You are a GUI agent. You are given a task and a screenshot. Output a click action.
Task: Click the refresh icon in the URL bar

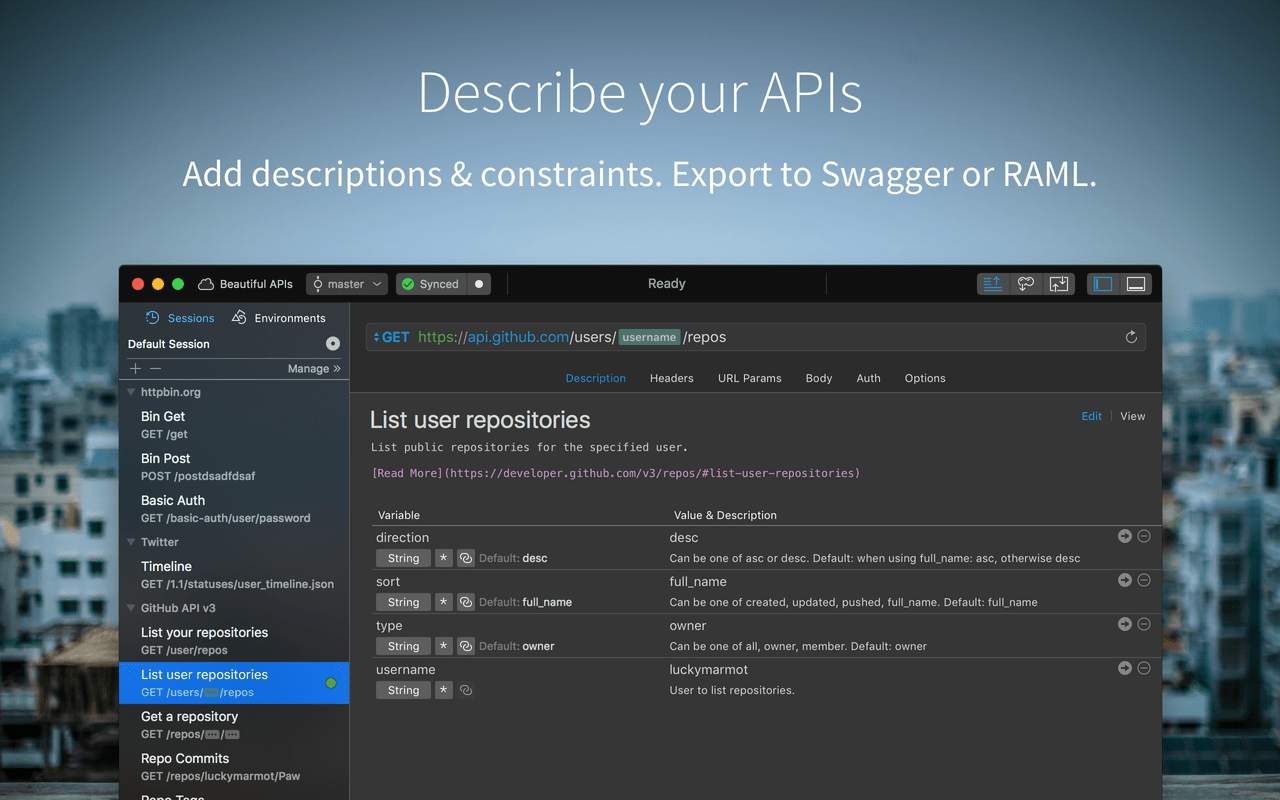click(1131, 337)
